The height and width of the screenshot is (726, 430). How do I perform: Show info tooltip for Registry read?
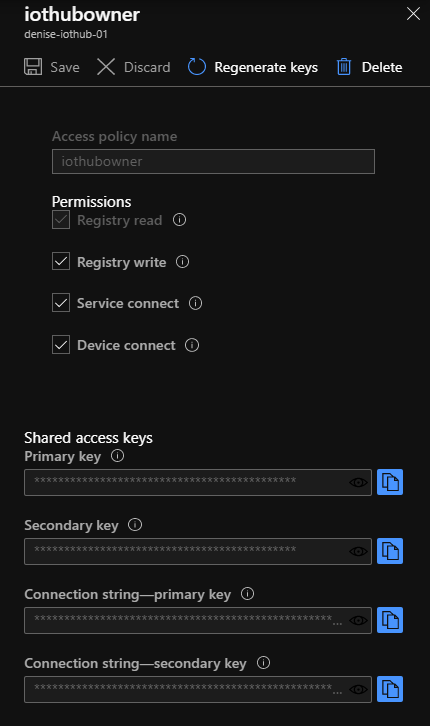pyautogui.click(x=180, y=220)
